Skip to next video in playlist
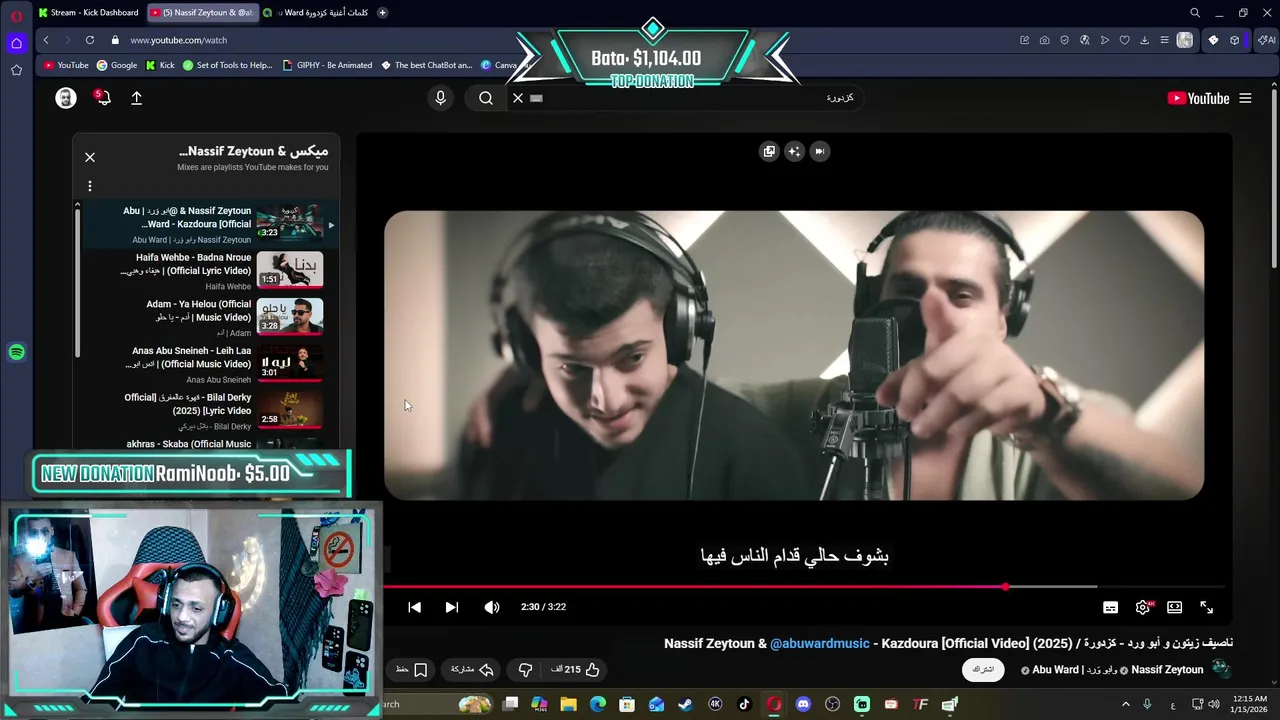The image size is (1280, 720). [x=451, y=607]
